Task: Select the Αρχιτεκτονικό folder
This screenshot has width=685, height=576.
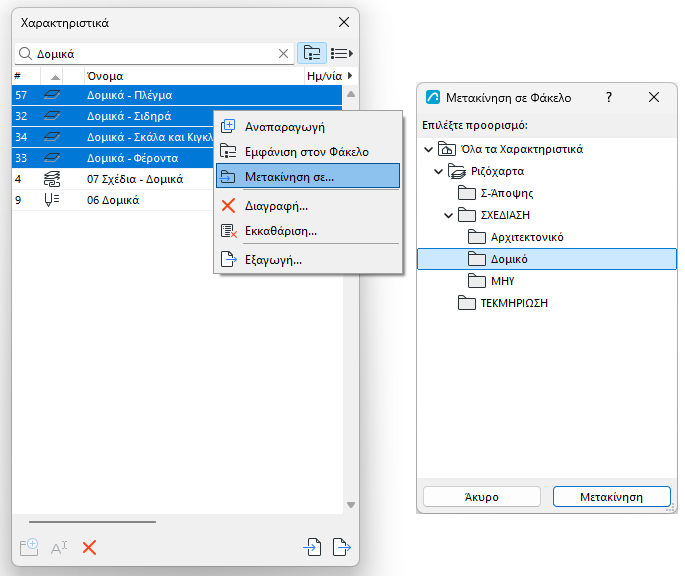Action: [527, 237]
